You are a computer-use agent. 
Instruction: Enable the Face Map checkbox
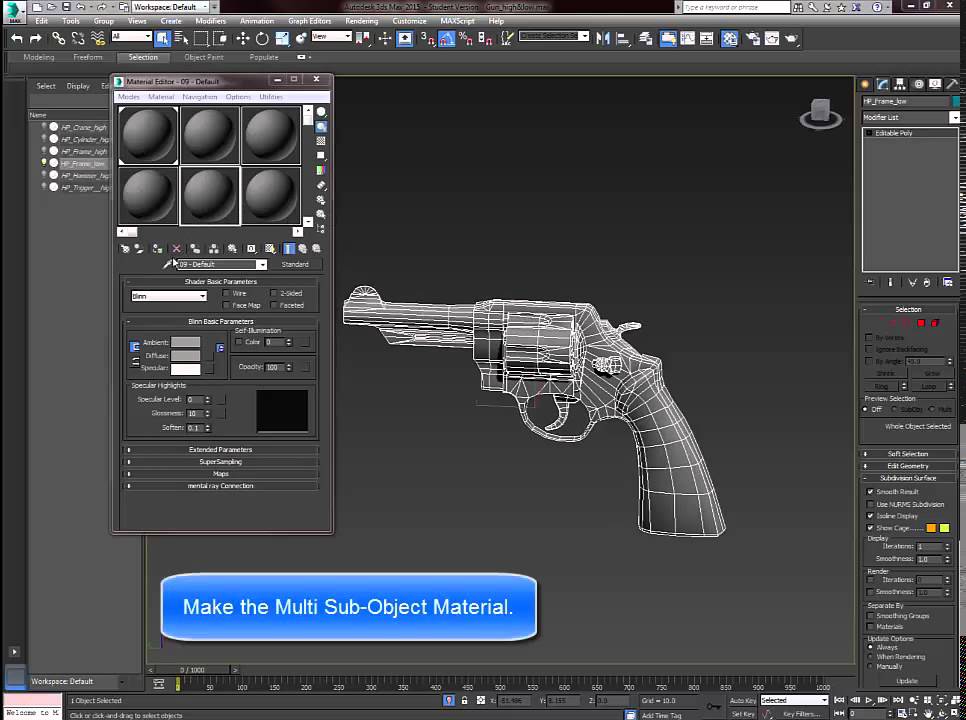(x=226, y=305)
